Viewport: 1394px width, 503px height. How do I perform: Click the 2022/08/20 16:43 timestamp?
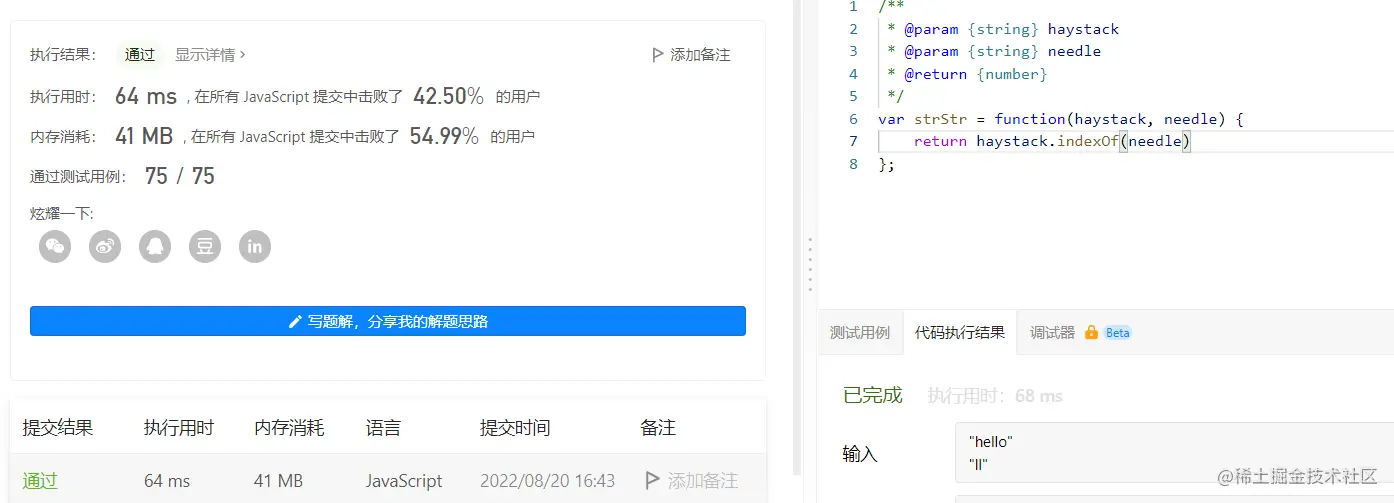548,481
